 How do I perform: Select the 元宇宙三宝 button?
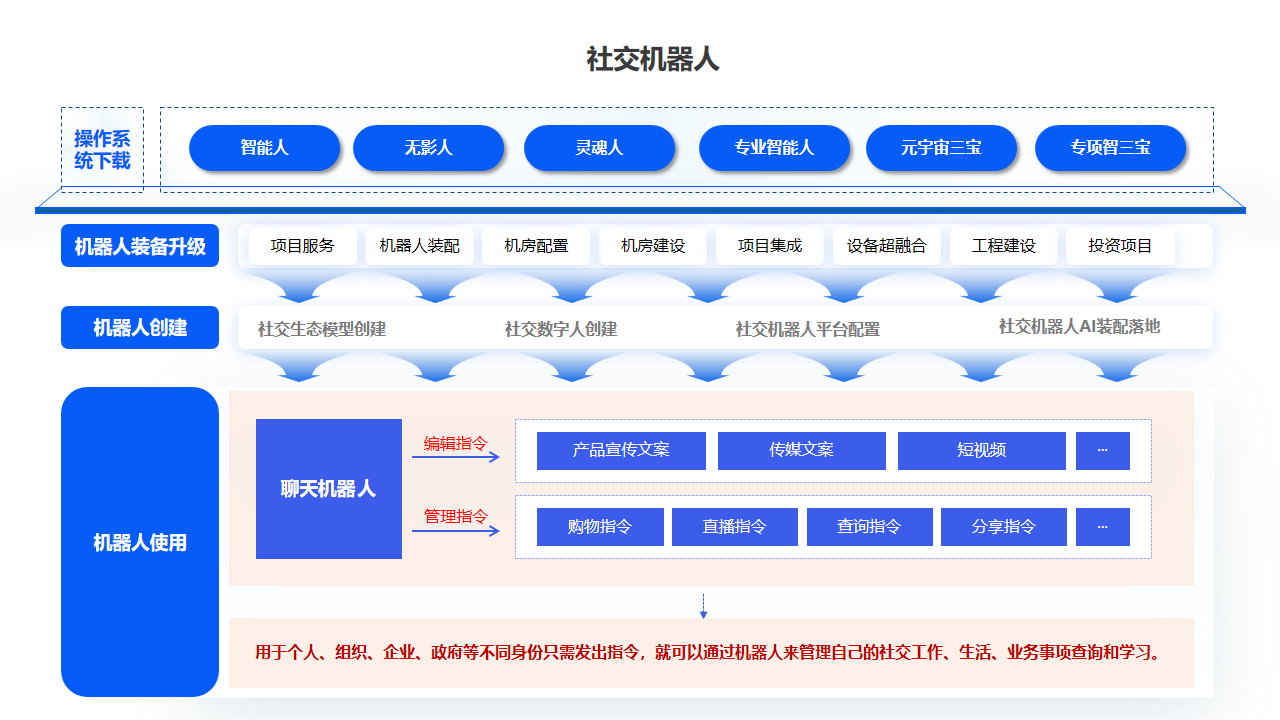[x=941, y=148]
